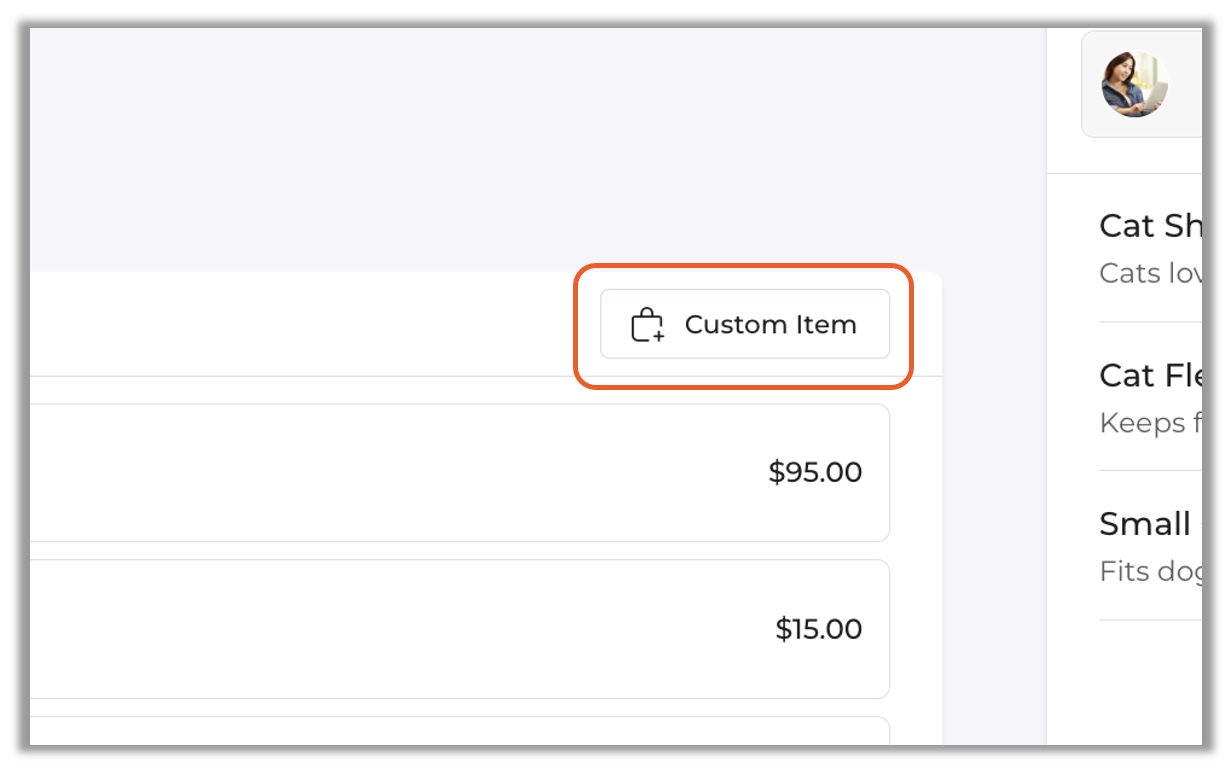The image size is (1228, 768).
Task: Click empty area left of the $15.00 amount
Action: click(x=400, y=629)
